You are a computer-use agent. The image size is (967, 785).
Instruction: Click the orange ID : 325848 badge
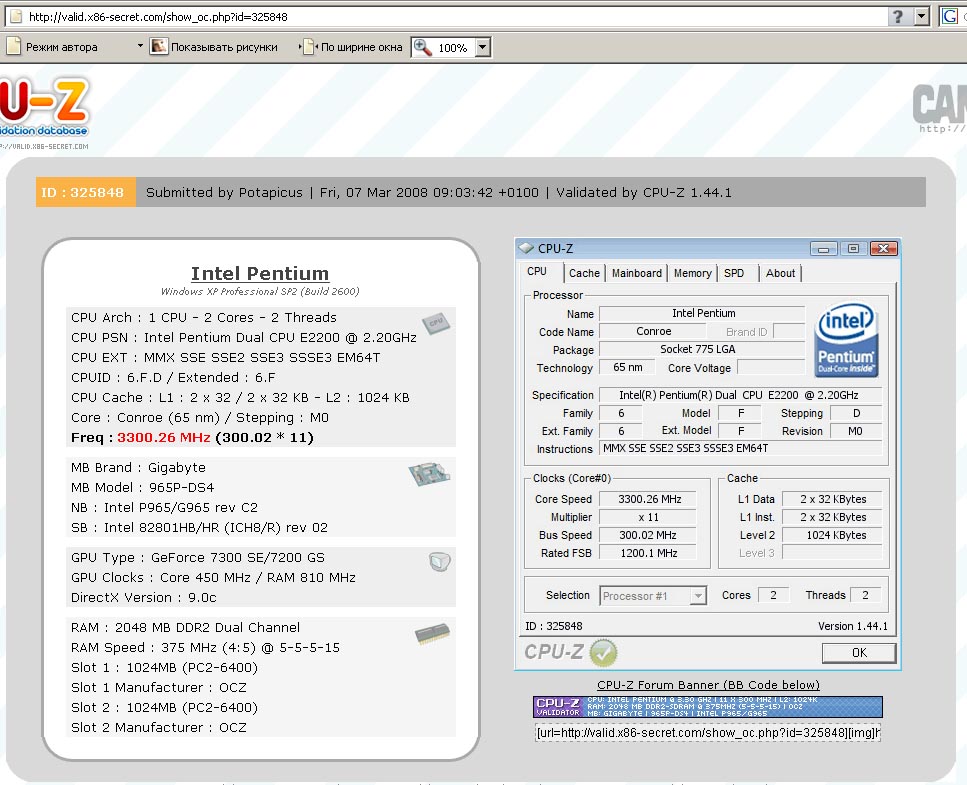[86, 192]
